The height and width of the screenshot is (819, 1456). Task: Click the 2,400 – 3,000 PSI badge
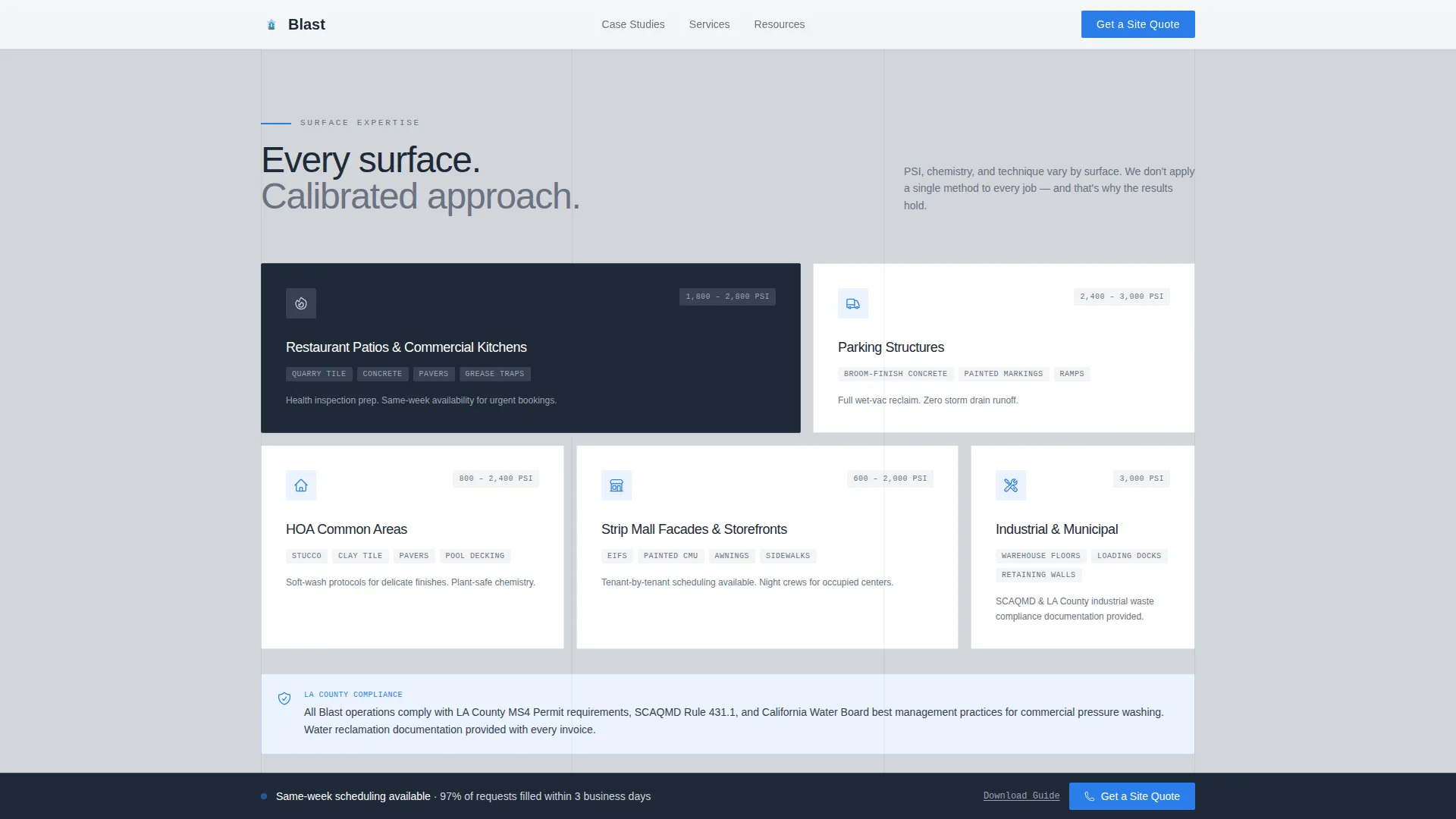point(1122,297)
